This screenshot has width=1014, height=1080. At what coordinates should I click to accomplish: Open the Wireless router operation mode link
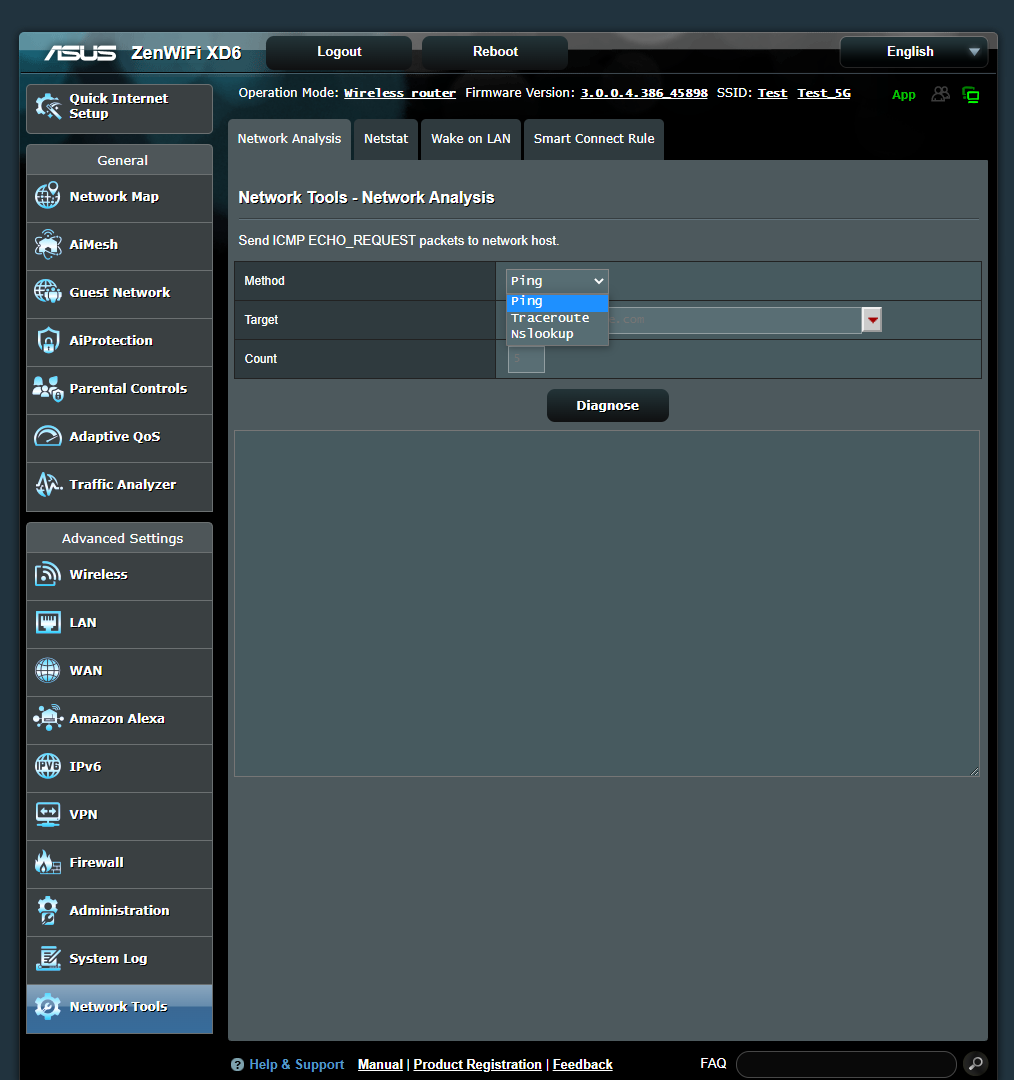pyautogui.click(x=400, y=93)
